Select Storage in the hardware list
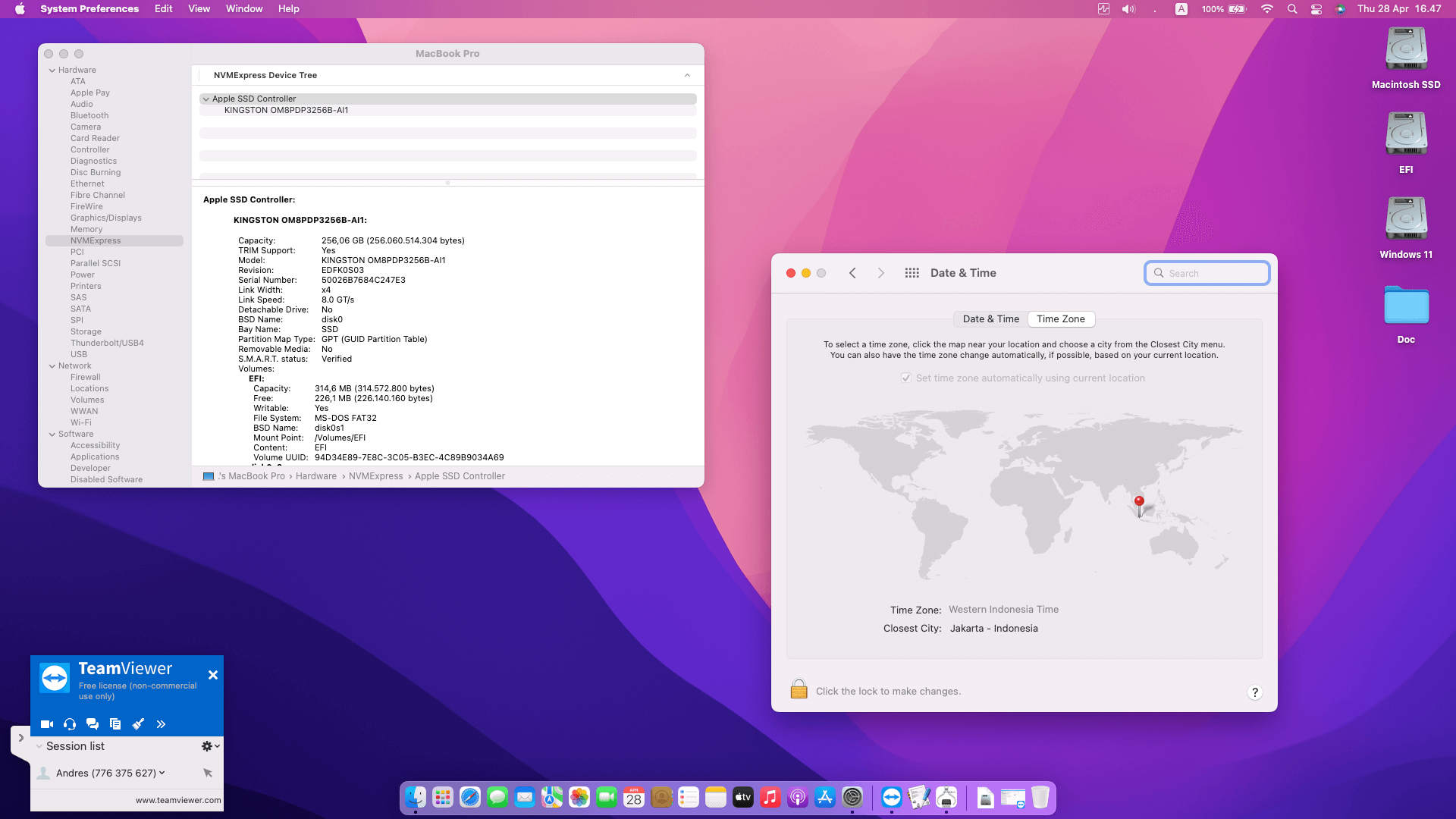Screen dimensions: 1456x819 pos(86,332)
